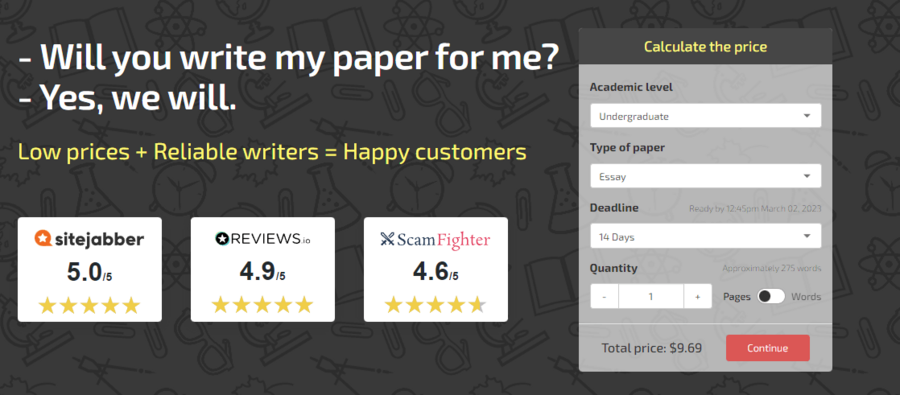Expand the Type of paper Essay dropdown
Viewport: 900px width, 395px height.
[x=705, y=176]
